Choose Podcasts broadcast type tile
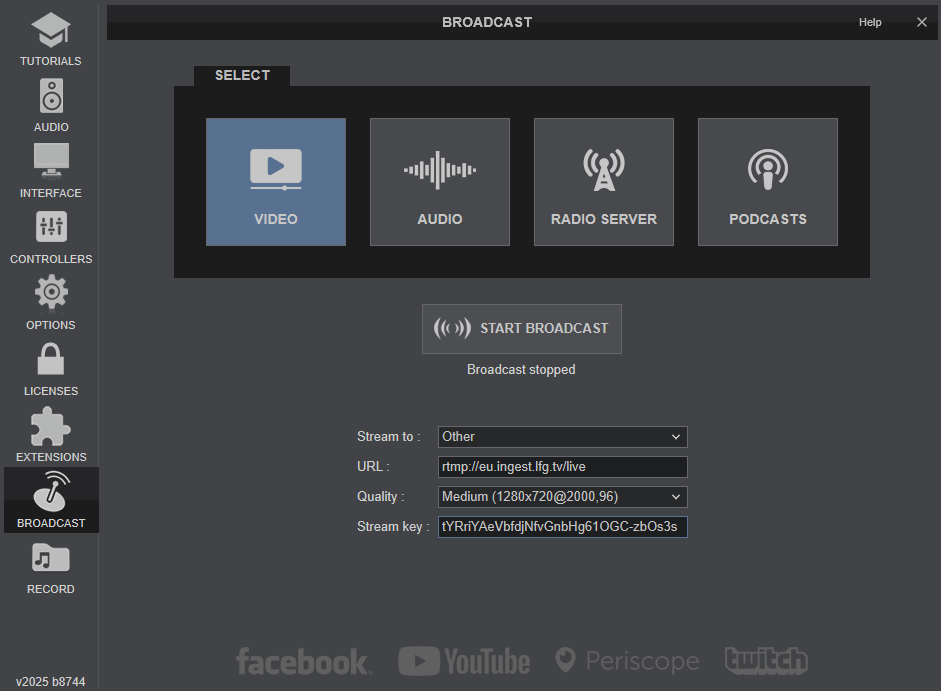941x691 pixels. pos(768,182)
